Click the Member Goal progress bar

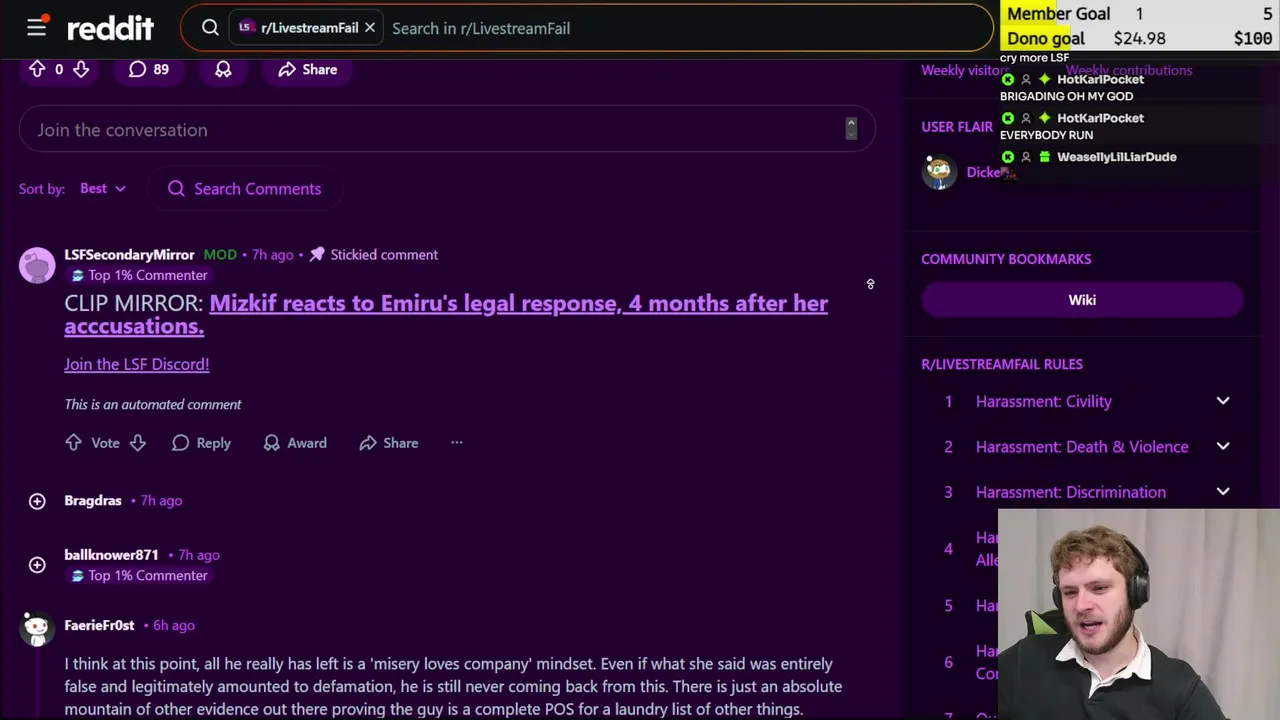[1140, 13]
